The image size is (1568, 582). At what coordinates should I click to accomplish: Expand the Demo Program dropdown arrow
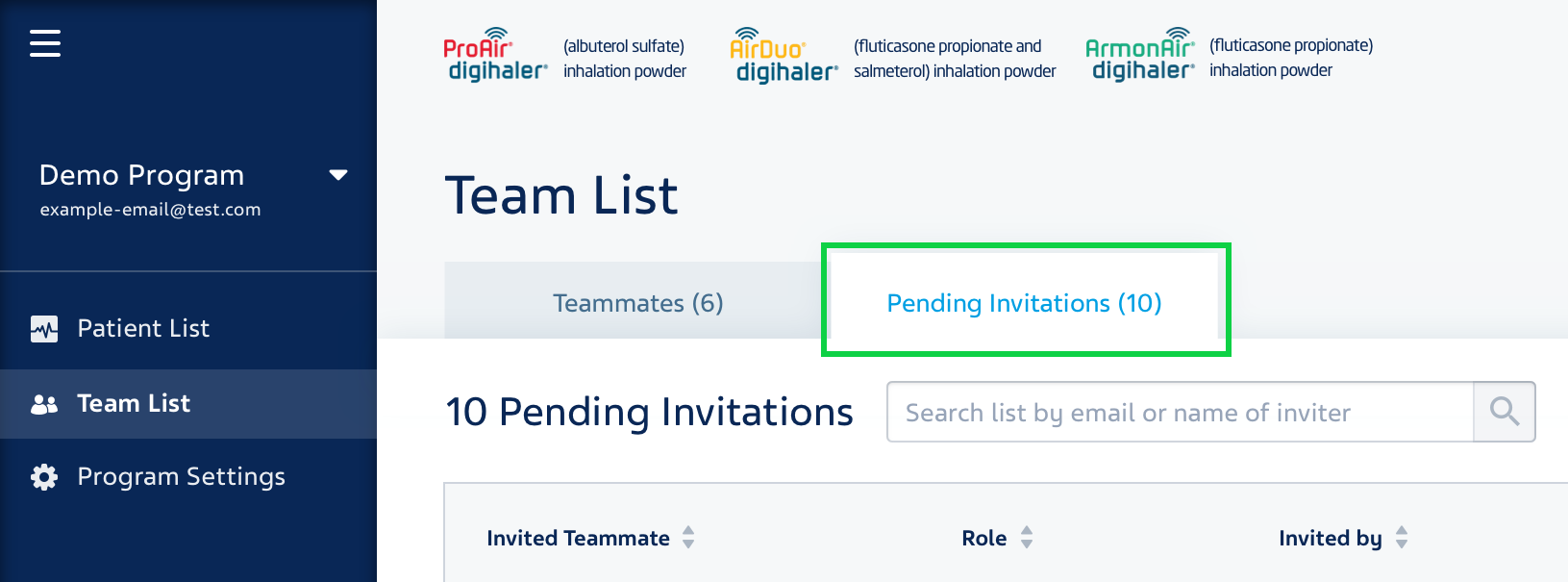tap(338, 175)
